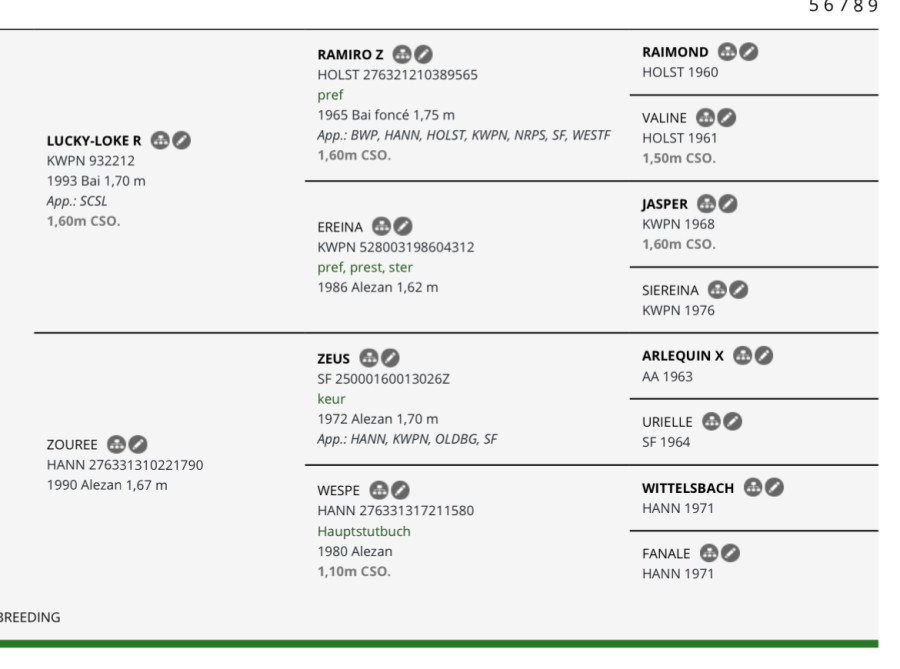The image size is (900, 669).
Task: Open pedigree tree icon beside LUCKY-LOKE R
Action: [x=160, y=141]
